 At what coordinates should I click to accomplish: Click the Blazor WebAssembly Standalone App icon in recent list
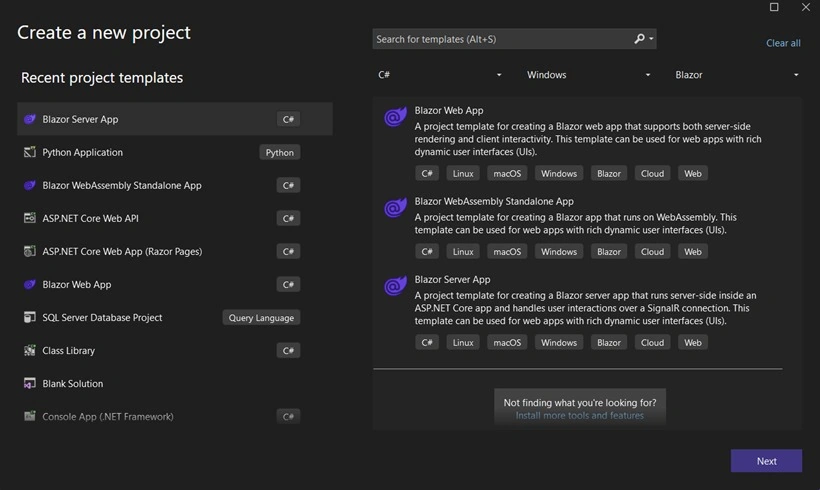point(30,185)
